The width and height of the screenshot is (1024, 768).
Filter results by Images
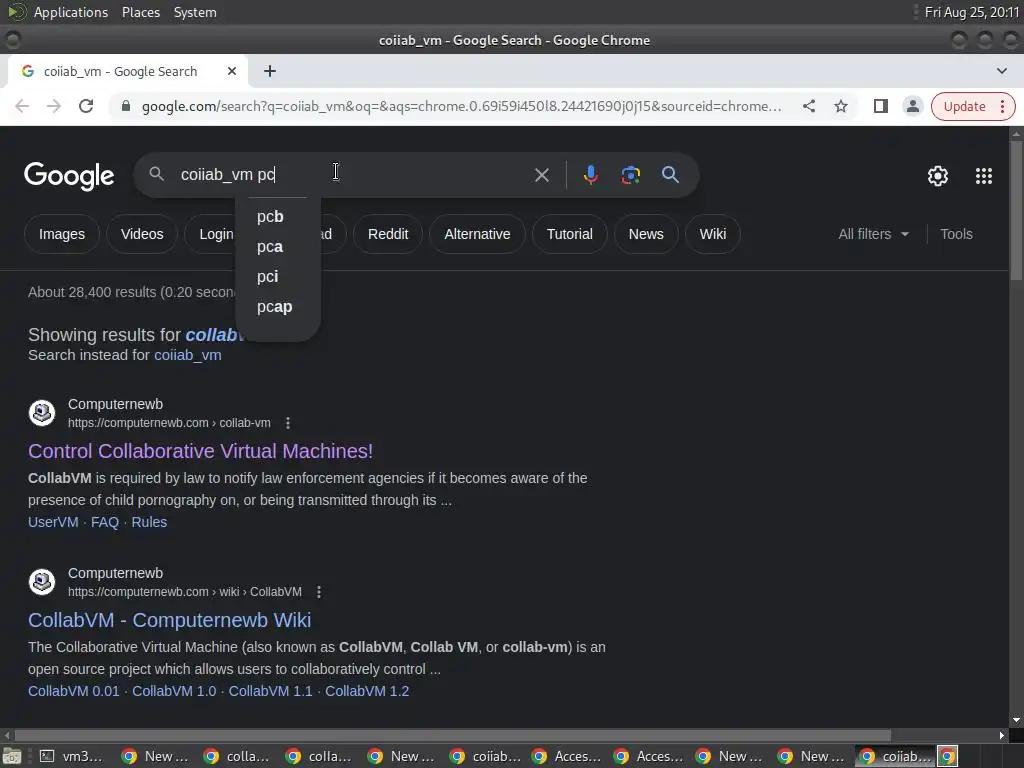[62, 234]
